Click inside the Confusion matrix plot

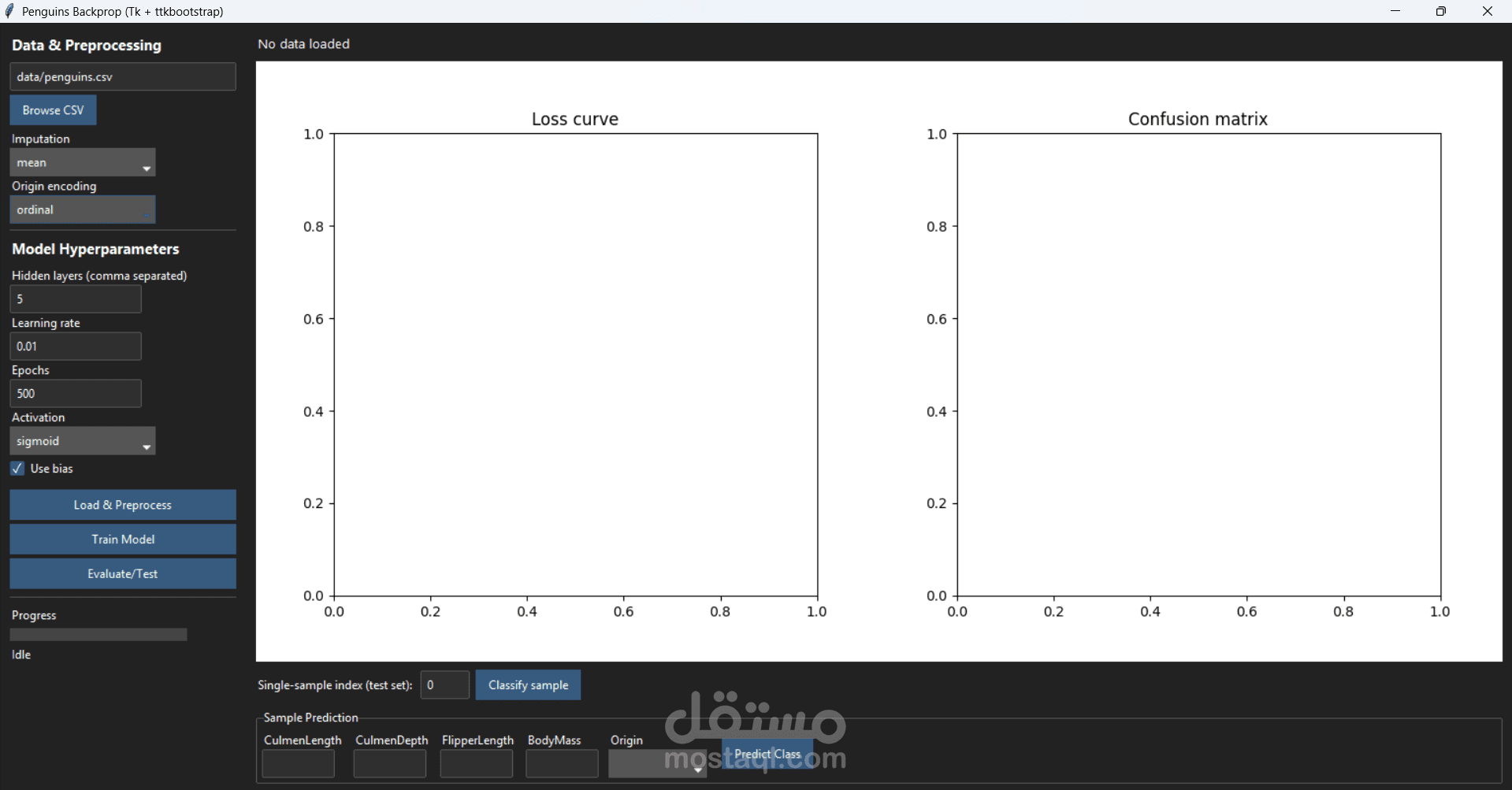pos(1199,365)
